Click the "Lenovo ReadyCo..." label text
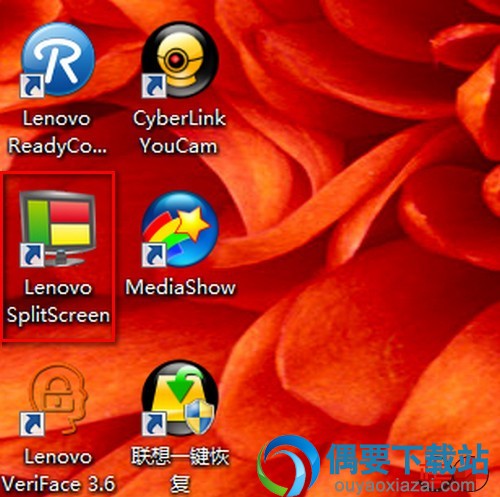 click(57, 133)
